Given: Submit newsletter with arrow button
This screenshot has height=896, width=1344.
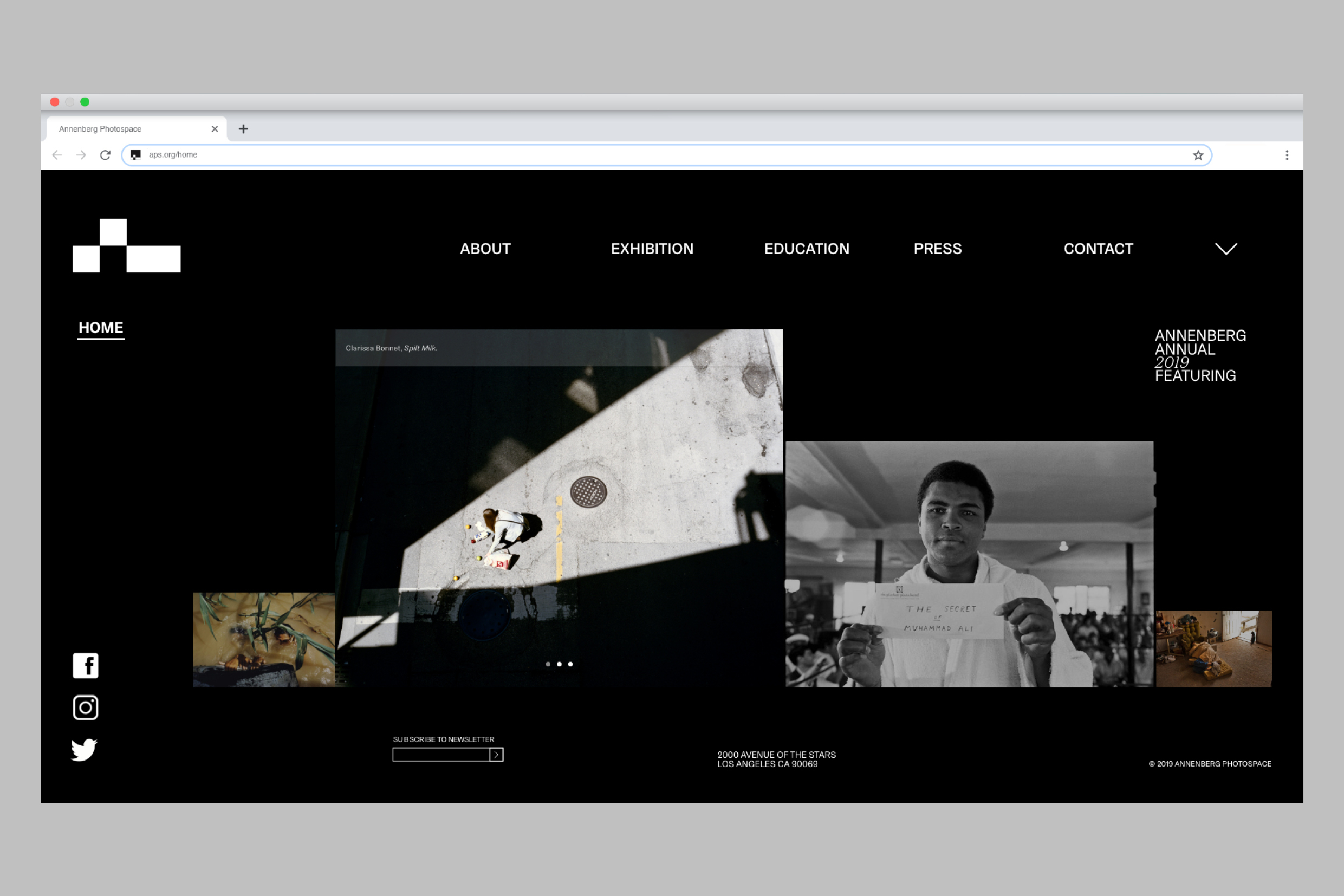Looking at the screenshot, I should coord(497,755).
